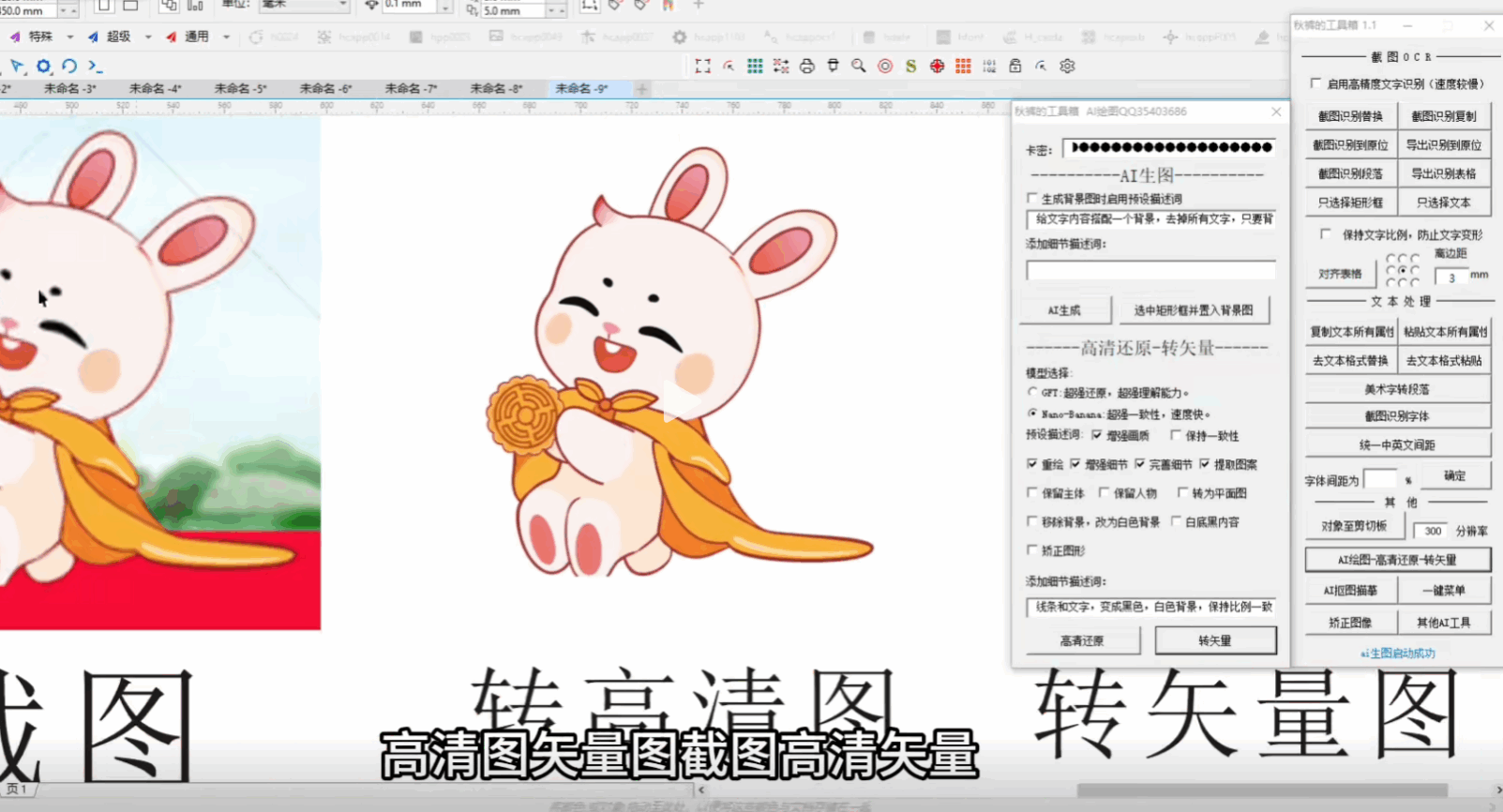
Task: Click the red concentric circles icon
Action: [x=884, y=66]
